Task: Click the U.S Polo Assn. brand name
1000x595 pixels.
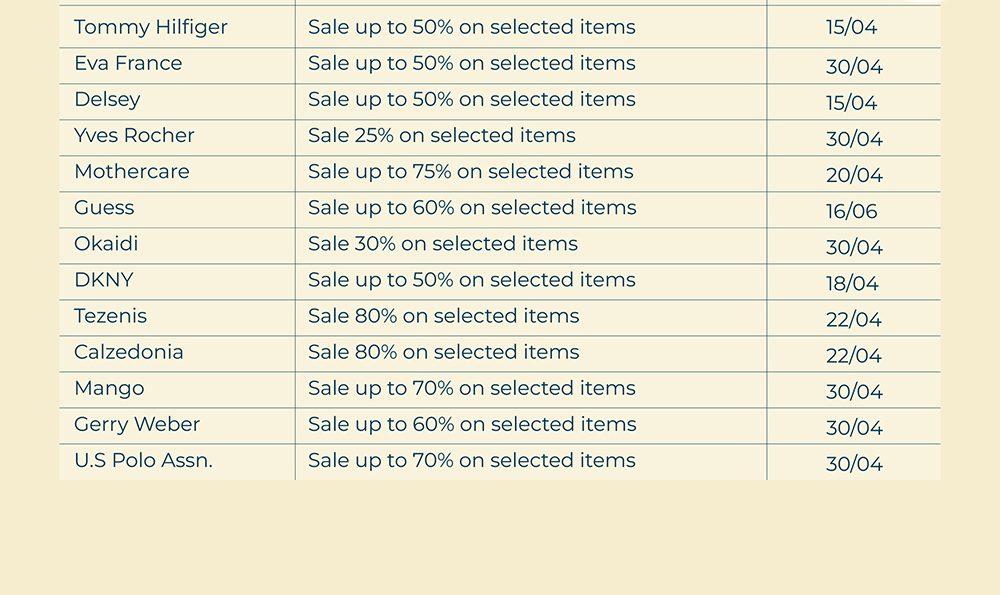Action: click(143, 460)
